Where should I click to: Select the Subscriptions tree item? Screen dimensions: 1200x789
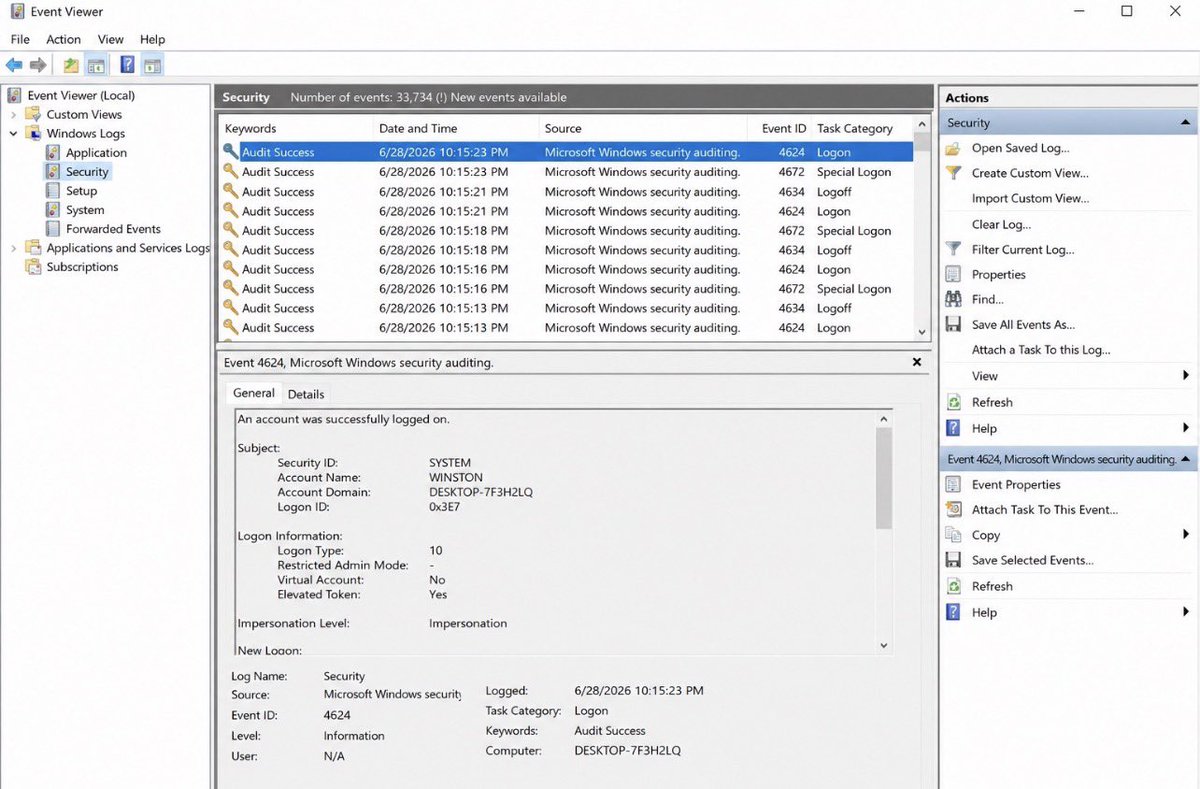[x=82, y=267]
